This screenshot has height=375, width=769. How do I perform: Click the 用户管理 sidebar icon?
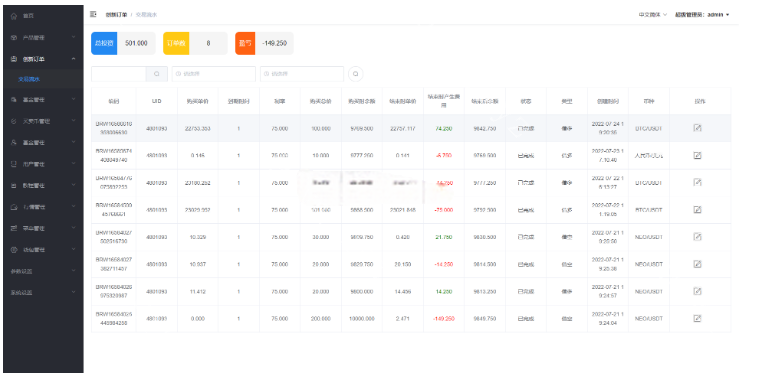tap(13, 164)
